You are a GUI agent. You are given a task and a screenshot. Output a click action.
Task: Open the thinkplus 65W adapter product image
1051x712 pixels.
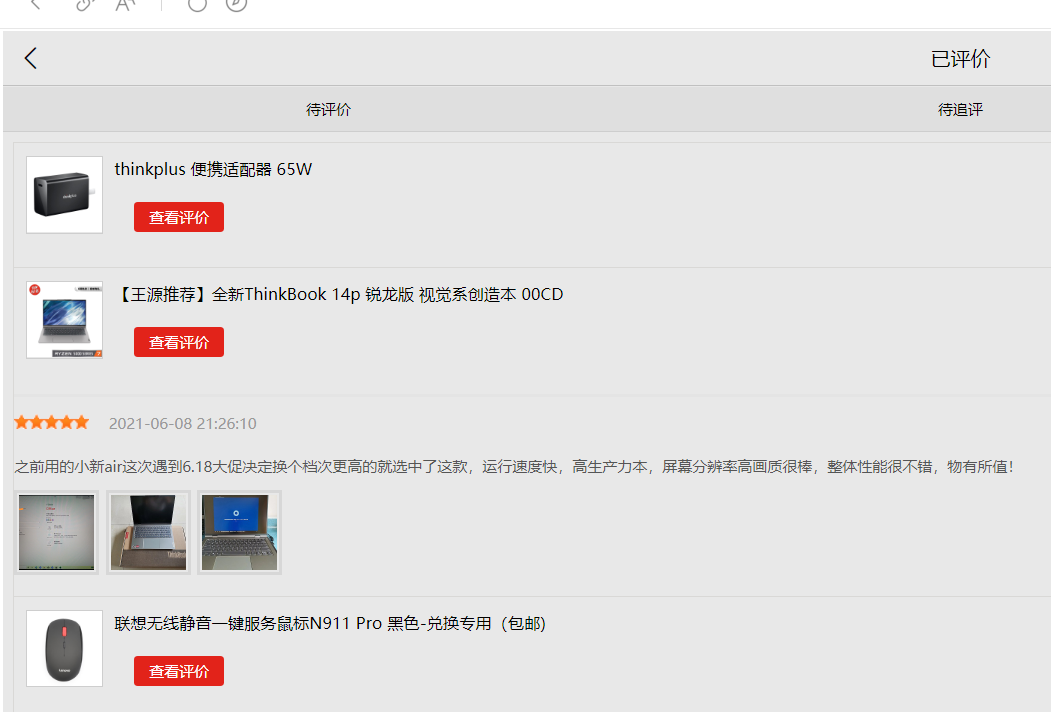point(64,195)
